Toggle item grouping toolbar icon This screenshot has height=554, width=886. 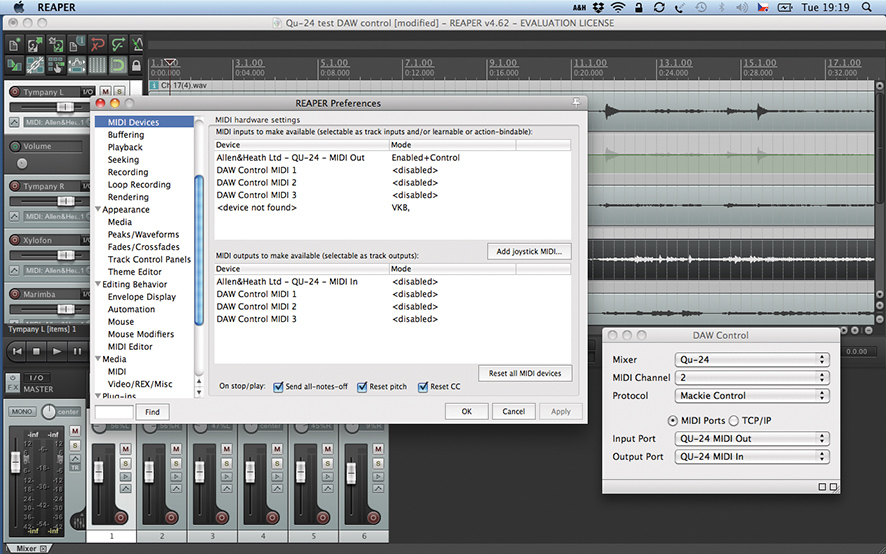(x=36, y=65)
